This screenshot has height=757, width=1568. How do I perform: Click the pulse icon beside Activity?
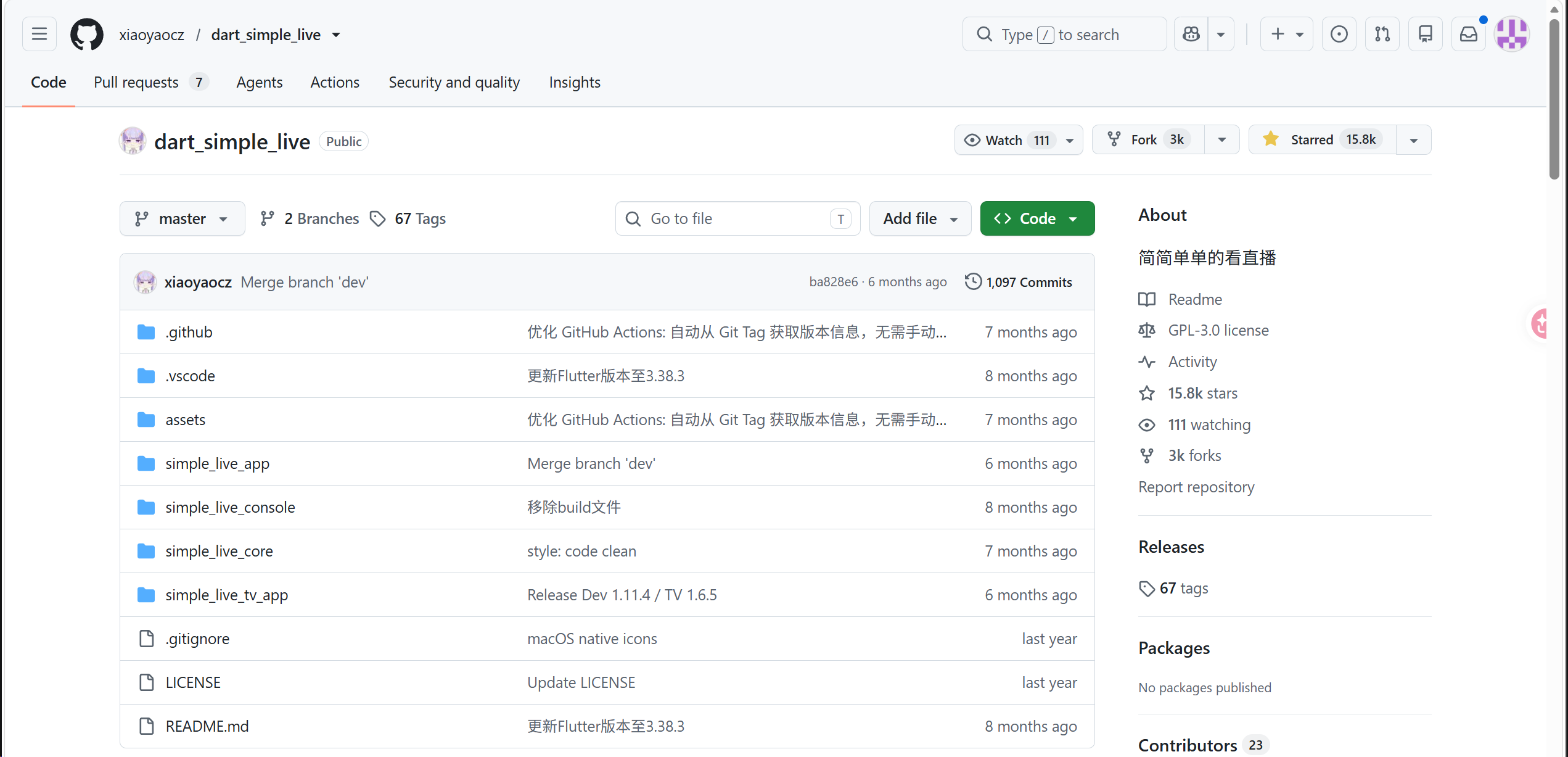(x=1147, y=362)
